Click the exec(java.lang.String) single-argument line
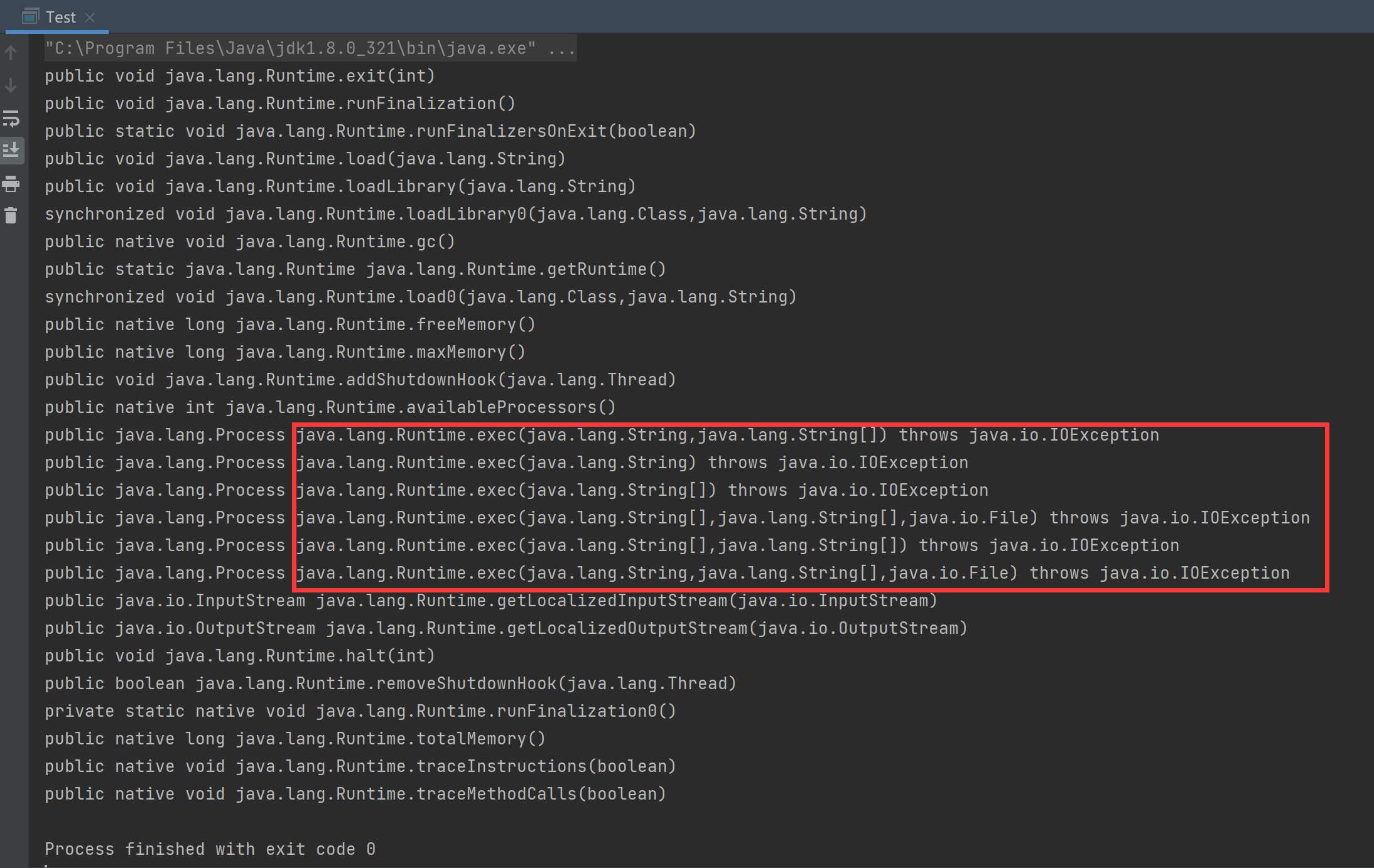The height and width of the screenshot is (868, 1374). (x=506, y=463)
